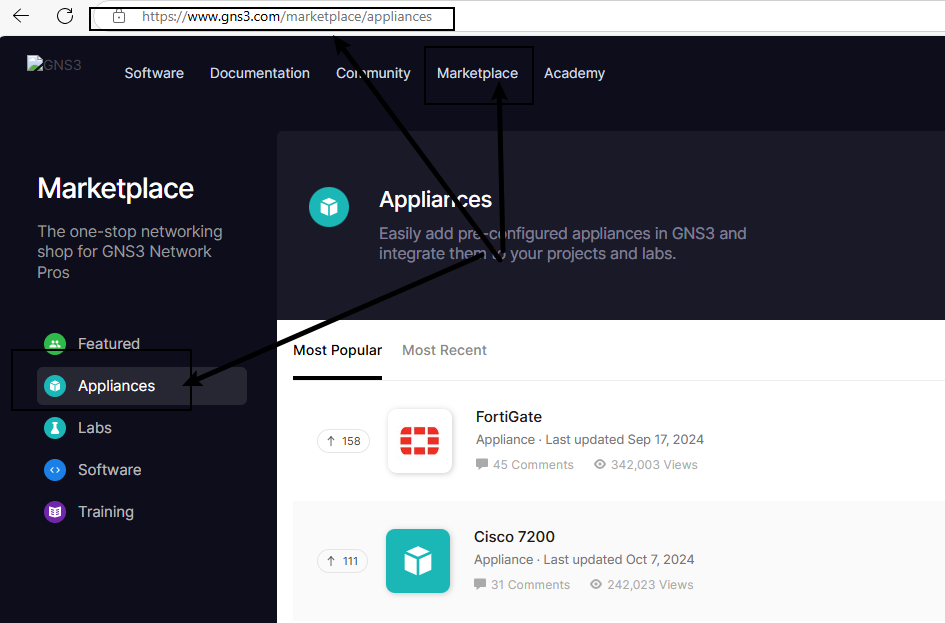Click Cisco 7200 31 Comments text
The width and height of the screenshot is (945, 623).
pyautogui.click(x=530, y=584)
